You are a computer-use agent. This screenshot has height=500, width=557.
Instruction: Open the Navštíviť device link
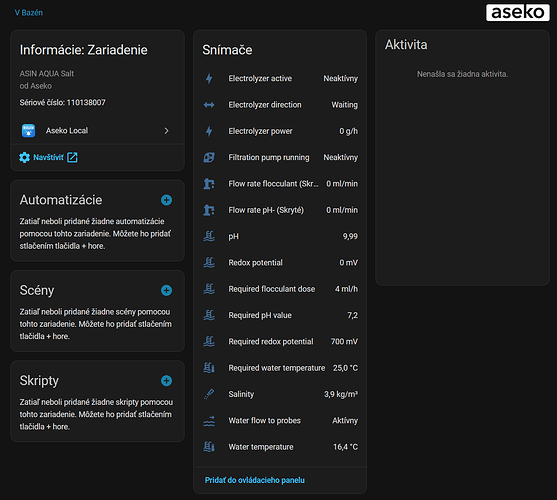click(x=48, y=157)
